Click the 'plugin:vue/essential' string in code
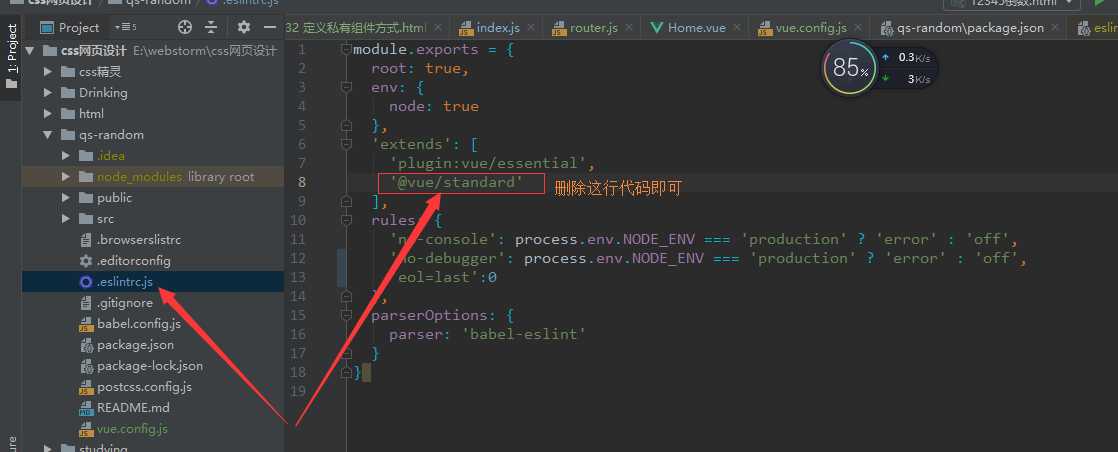Screen dimensions: 1118x452 click(488, 163)
